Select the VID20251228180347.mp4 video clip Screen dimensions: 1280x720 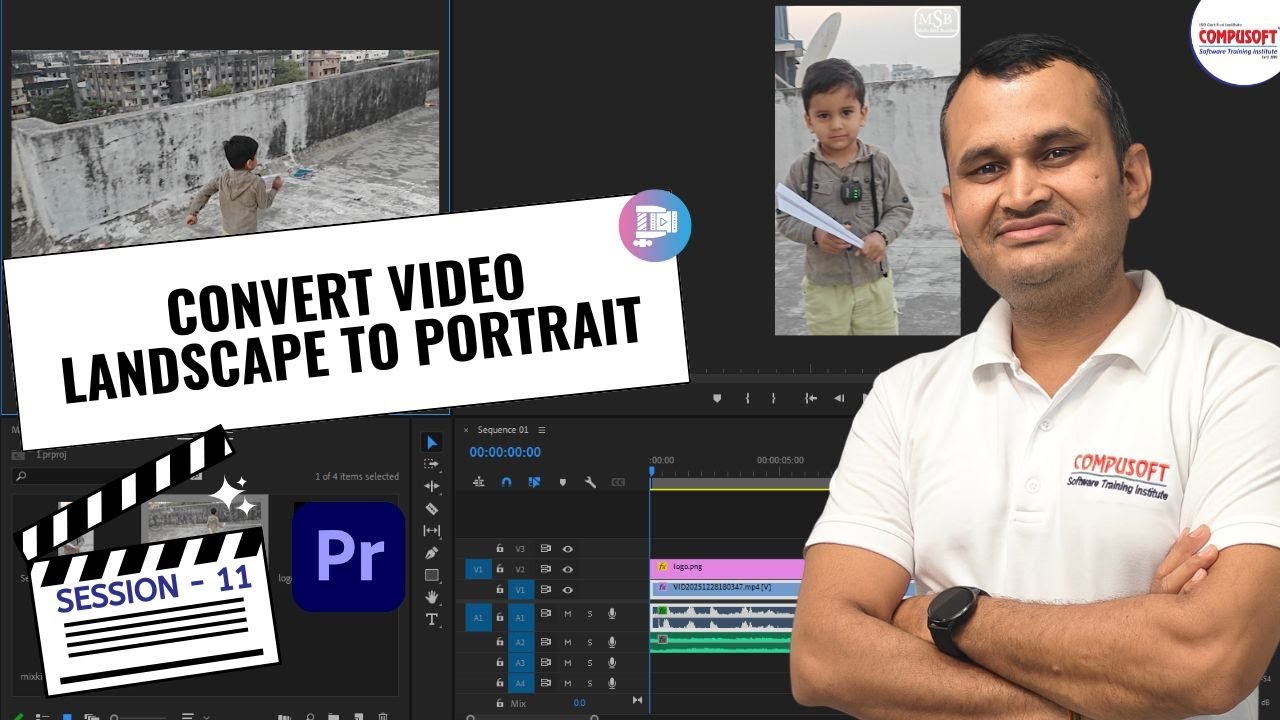(727, 589)
